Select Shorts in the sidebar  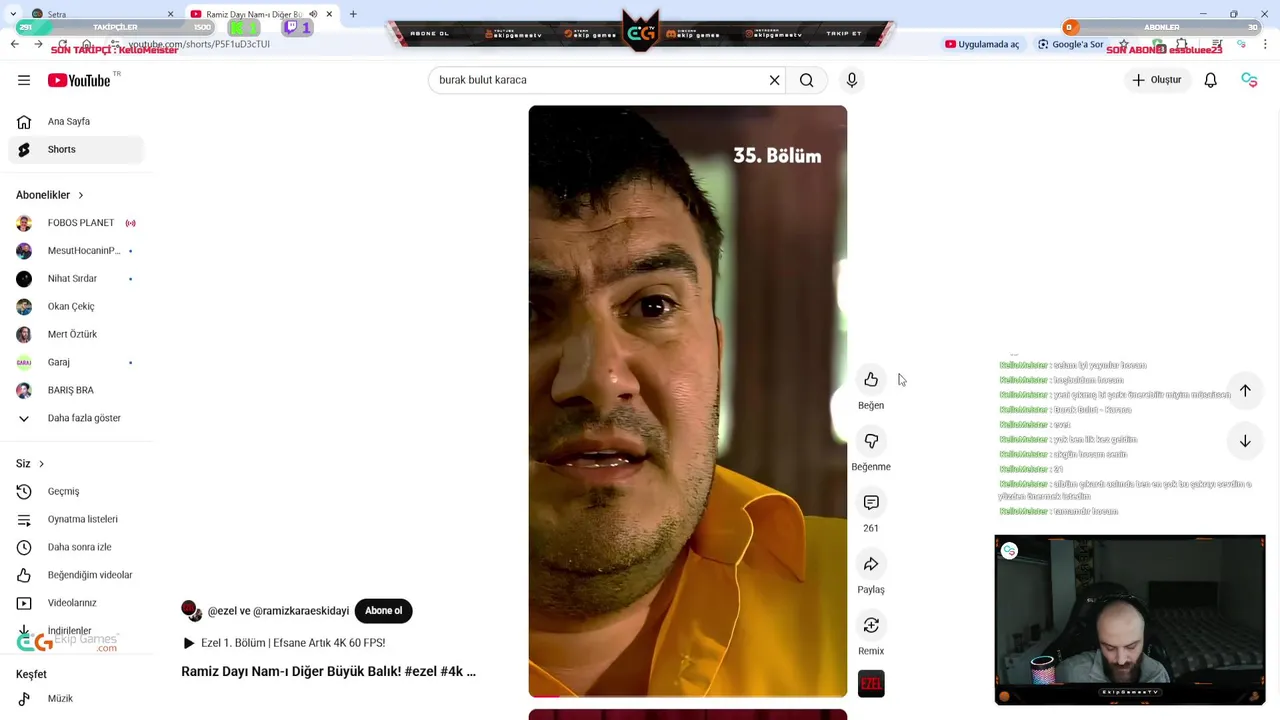click(x=76, y=150)
